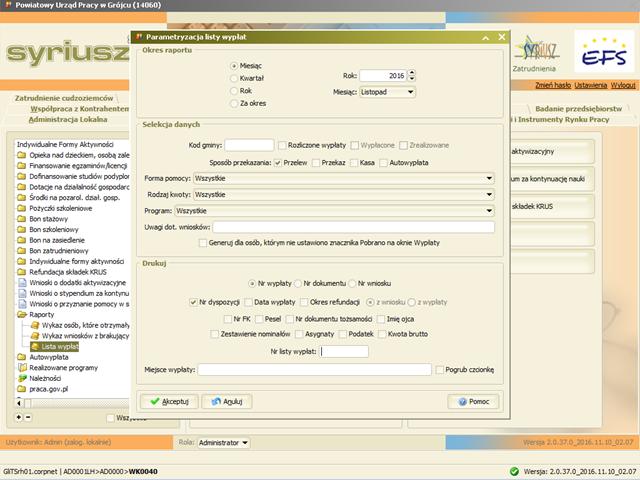Click the Miejsce wypłaty input field
This screenshot has width=640, height=480.
click(x=314, y=369)
